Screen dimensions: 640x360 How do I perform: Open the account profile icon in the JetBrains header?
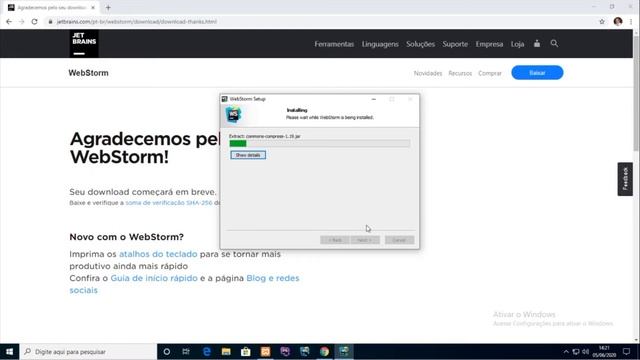537,43
